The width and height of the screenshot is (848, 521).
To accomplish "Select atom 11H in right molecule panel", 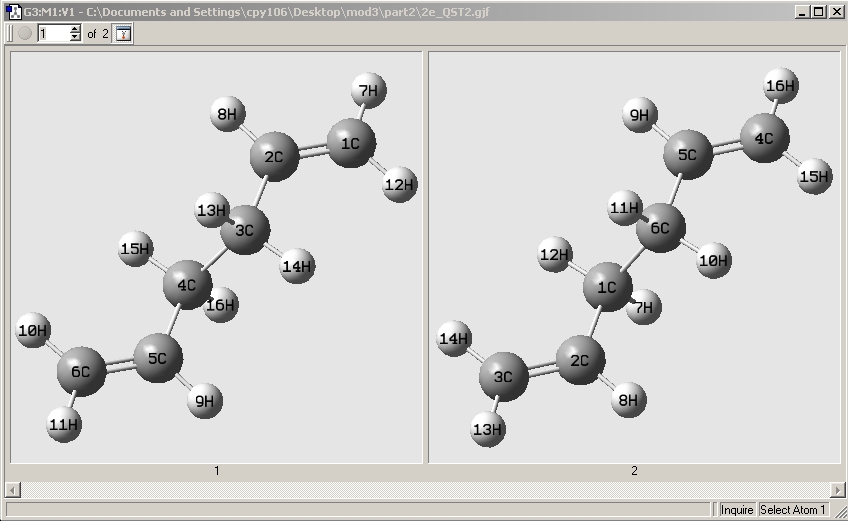I will coord(625,207).
